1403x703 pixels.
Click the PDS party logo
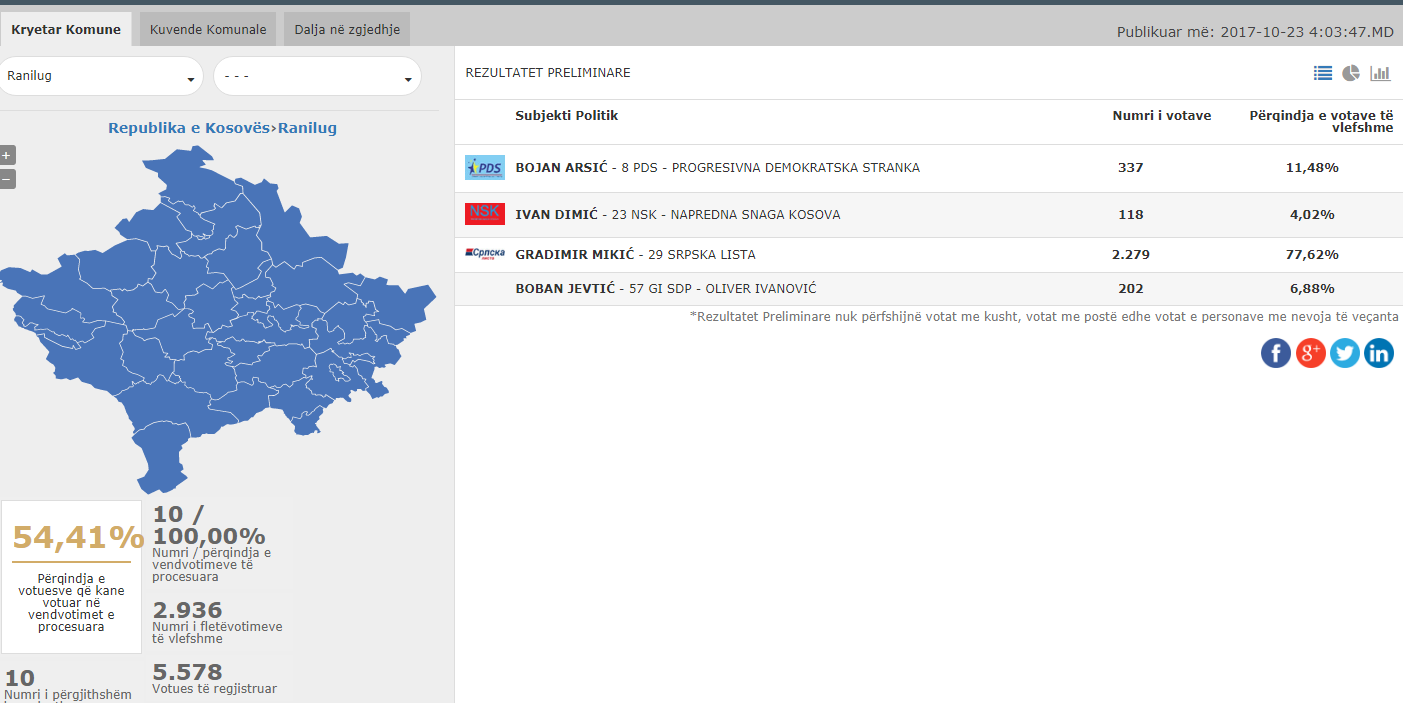click(485, 168)
